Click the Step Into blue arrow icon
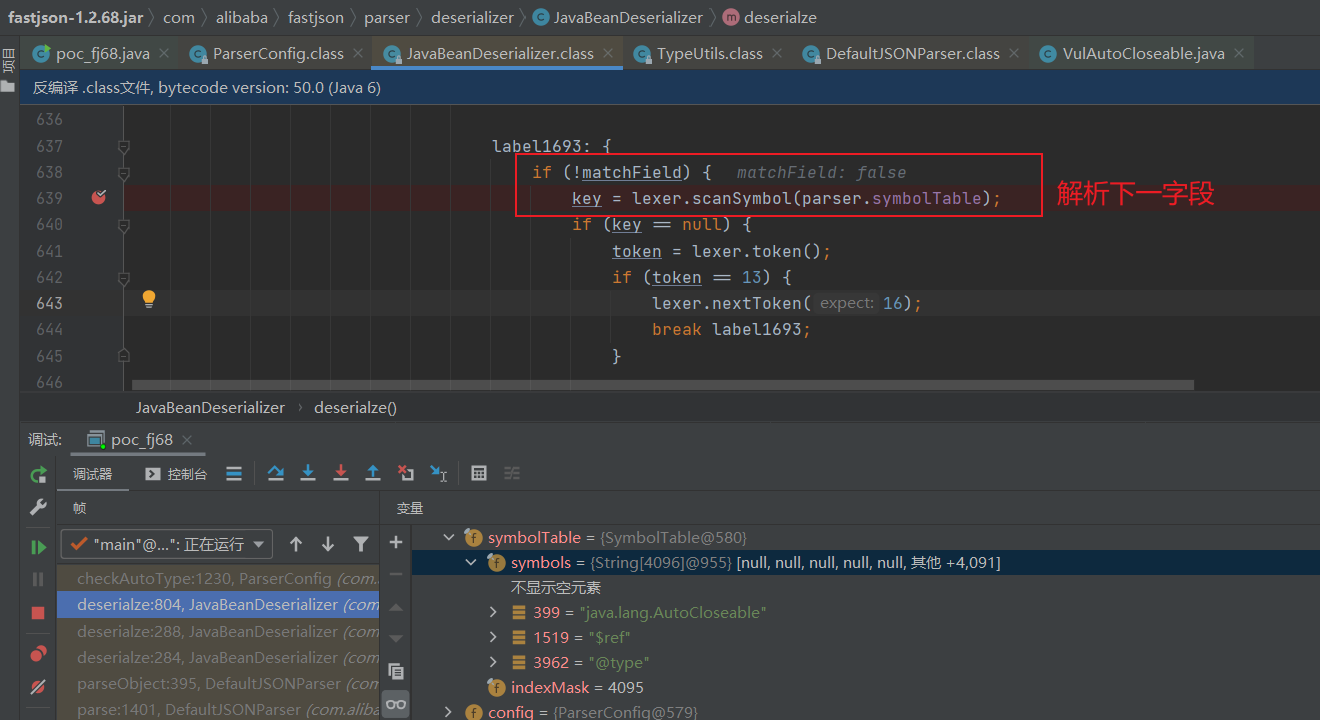The height and width of the screenshot is (720, 1320). pos(308,473)
